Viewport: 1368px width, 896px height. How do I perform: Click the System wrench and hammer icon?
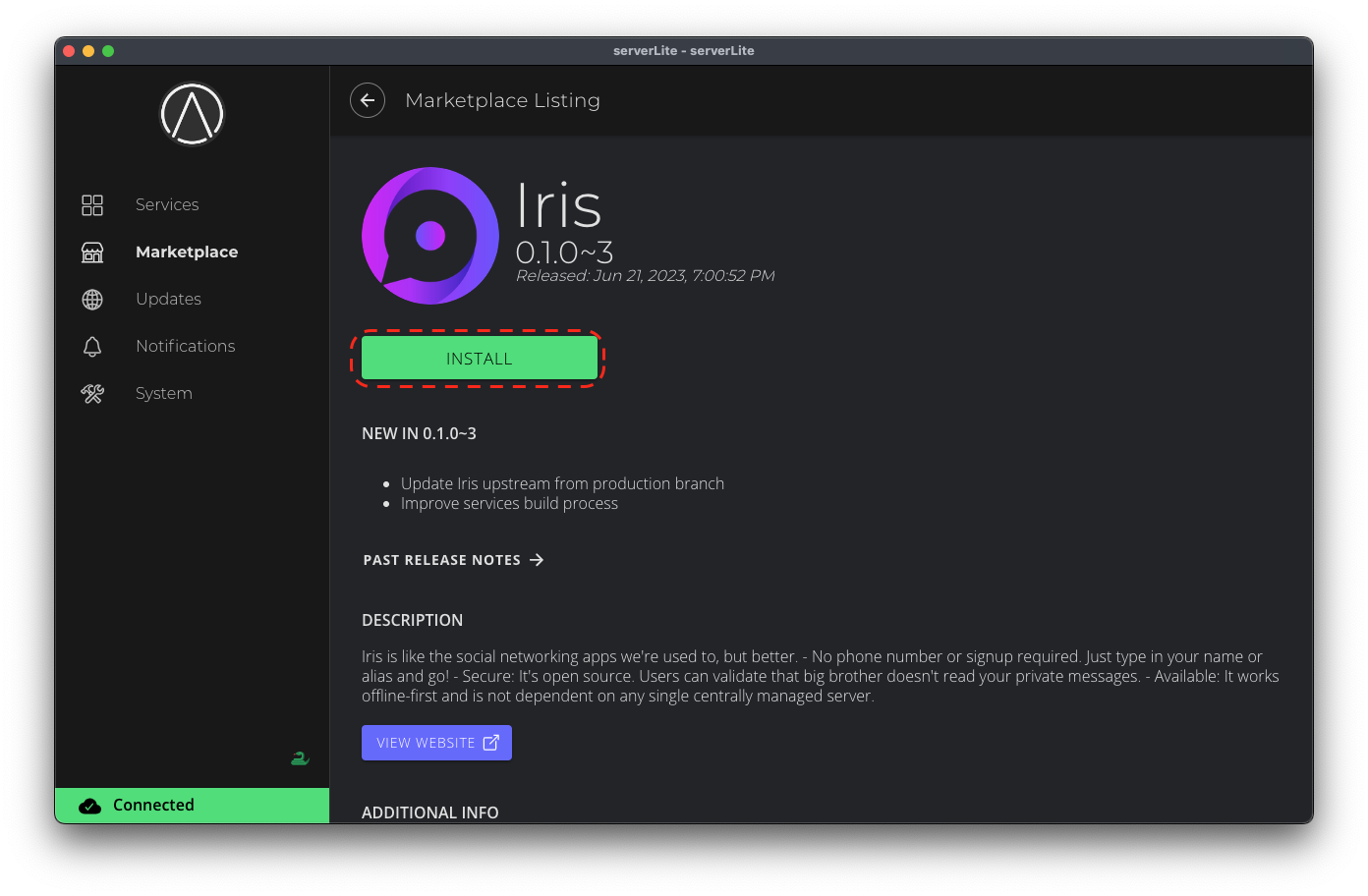click(x=92, y=394)
